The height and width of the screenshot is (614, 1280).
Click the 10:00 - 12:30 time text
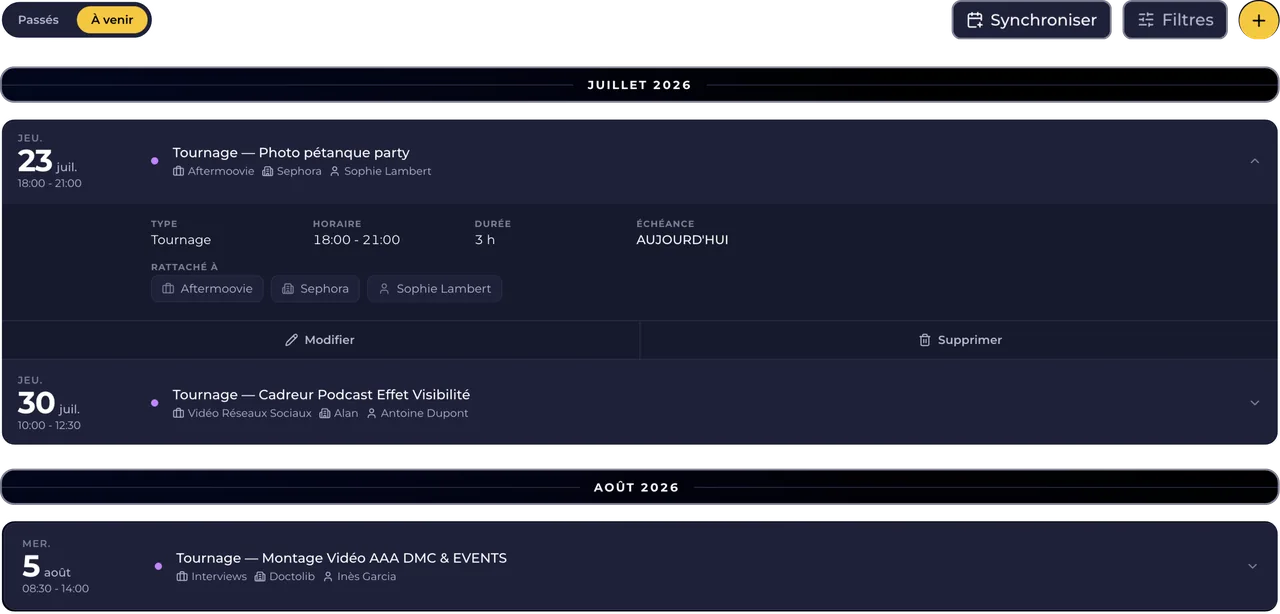49,425
